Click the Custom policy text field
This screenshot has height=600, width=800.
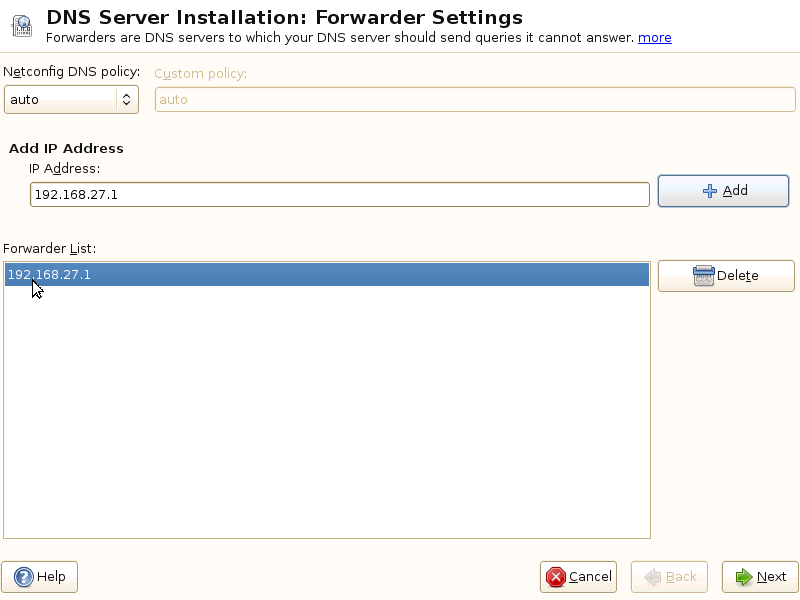click(475, 99)
